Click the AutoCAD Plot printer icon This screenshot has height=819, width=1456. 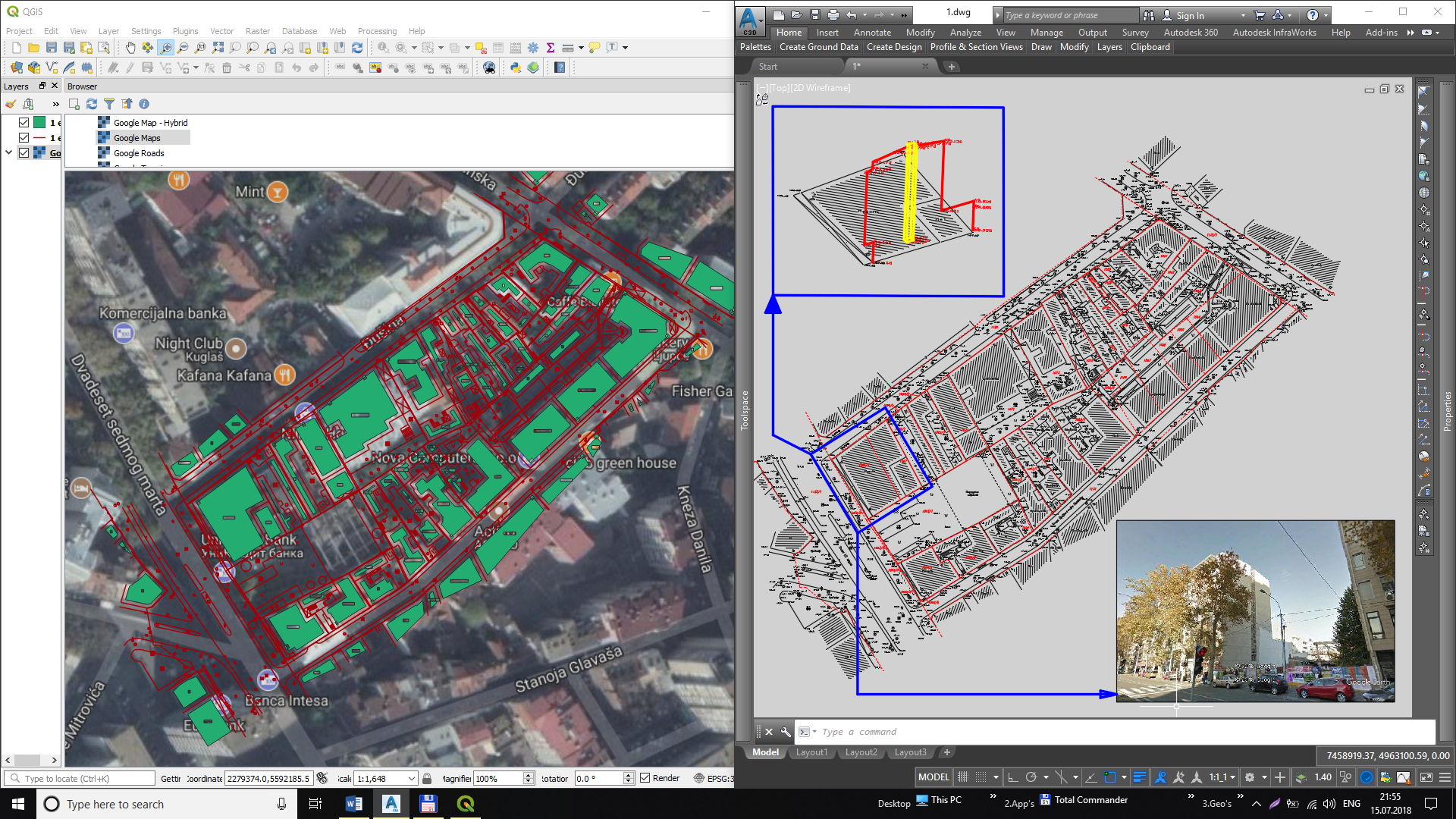click(x=833, y=14)
